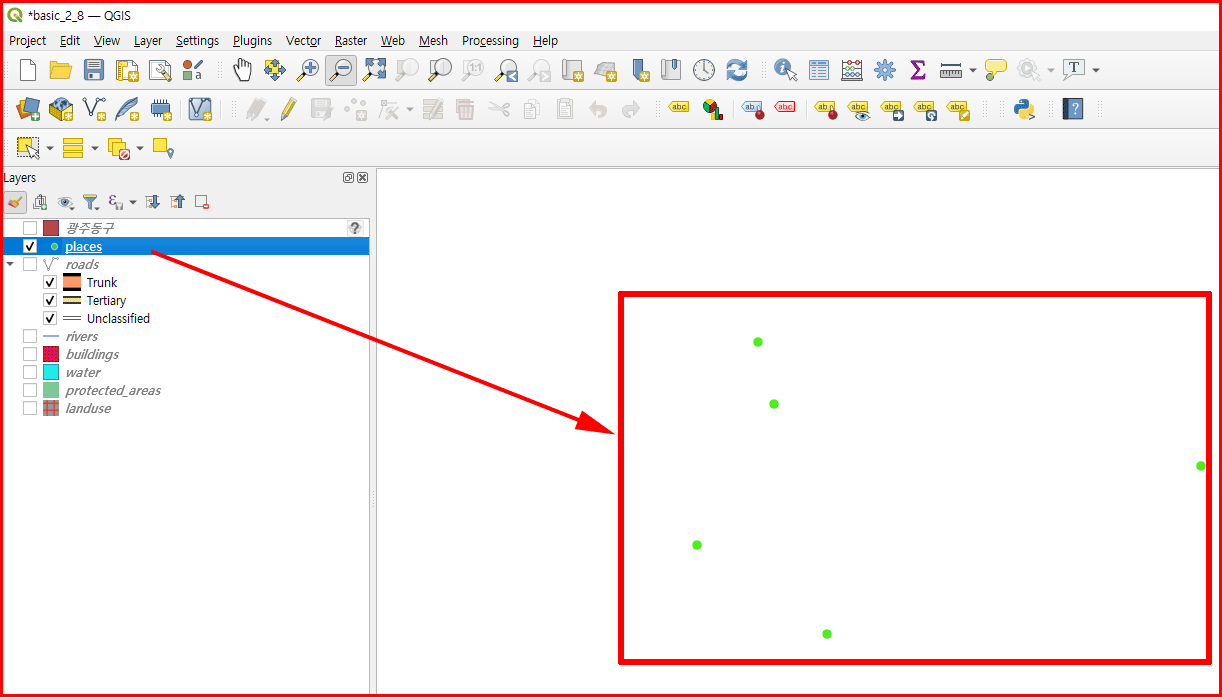Image resolution: width=1222 pixels, height=697 pixels.
Task: Open the Python Console icon
Action: [x=1024, y=109]
